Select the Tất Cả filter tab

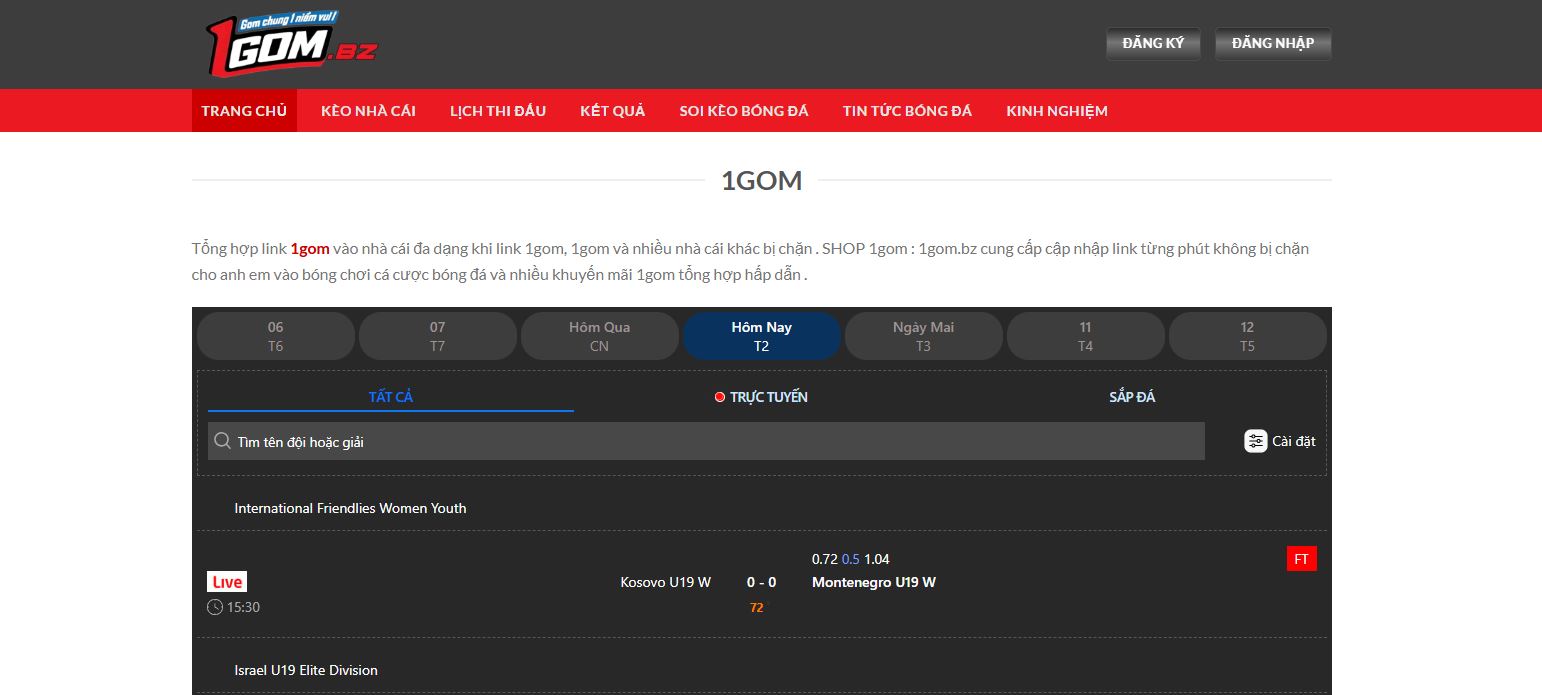tap(390, 397)
